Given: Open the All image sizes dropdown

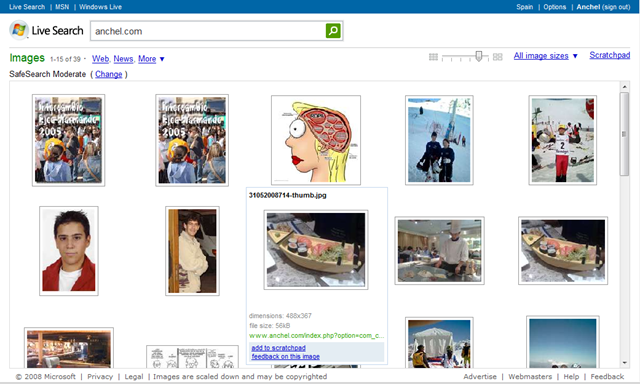Looking at the screenshot, I should click(x=545, y=56).
